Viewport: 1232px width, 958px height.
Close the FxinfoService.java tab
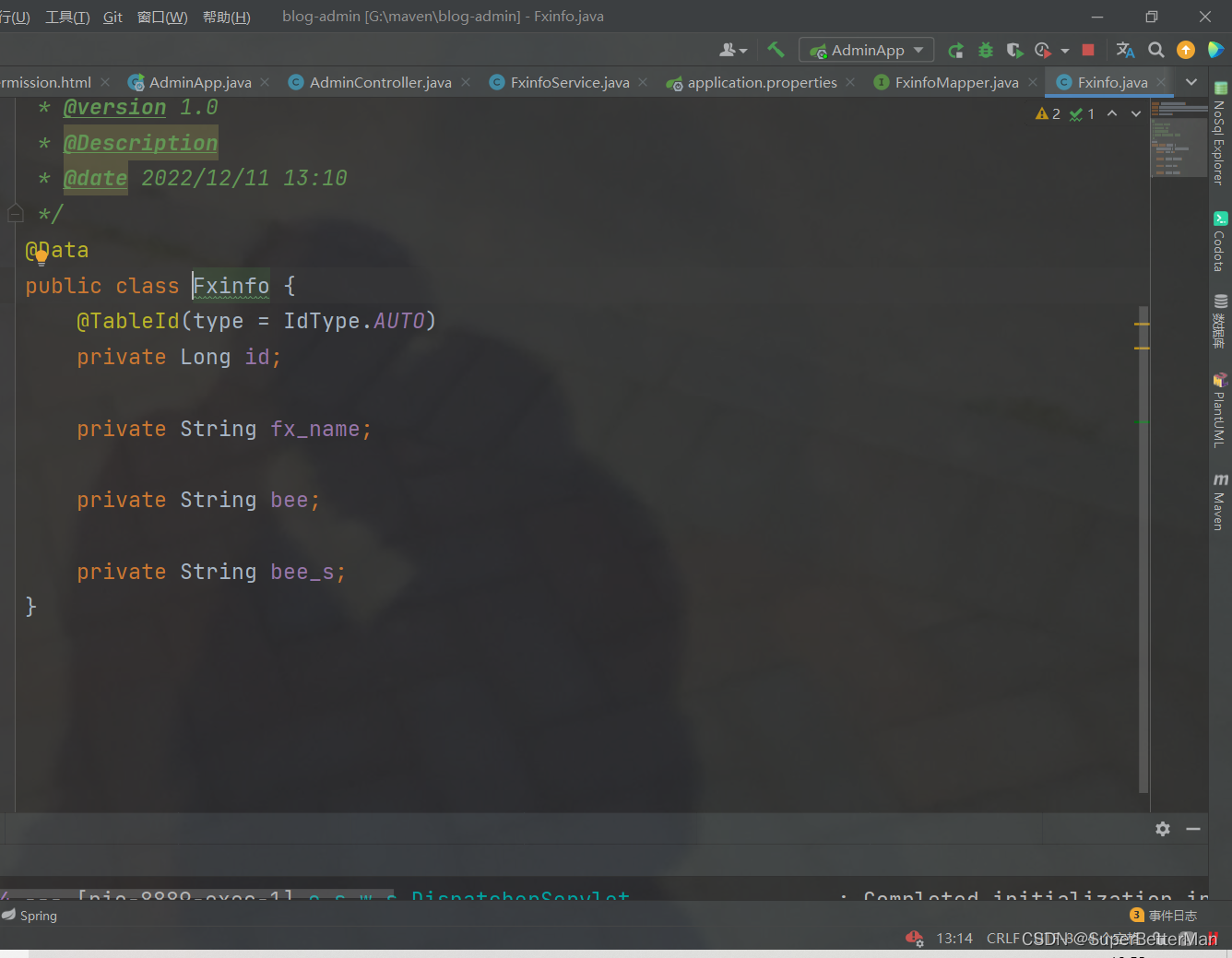tap(643, 82)
